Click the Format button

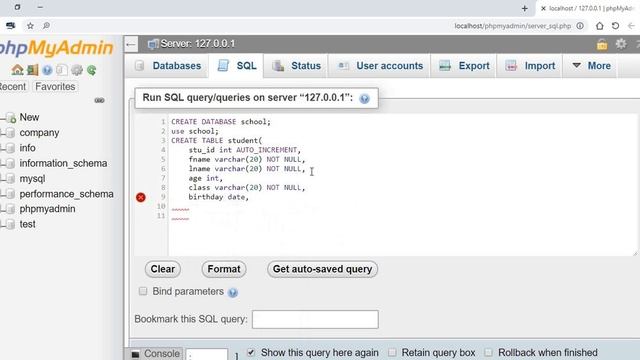(x=224, y=269)
